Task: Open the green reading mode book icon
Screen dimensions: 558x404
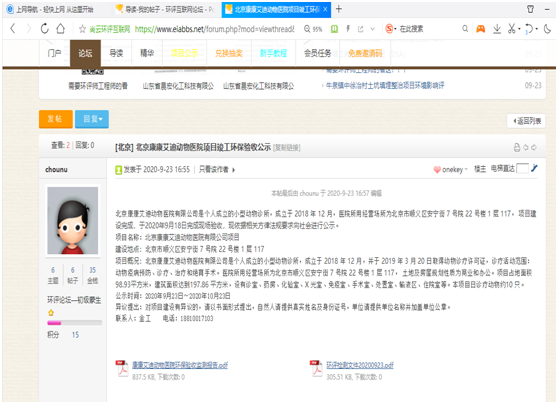Action: click(334, 29)
